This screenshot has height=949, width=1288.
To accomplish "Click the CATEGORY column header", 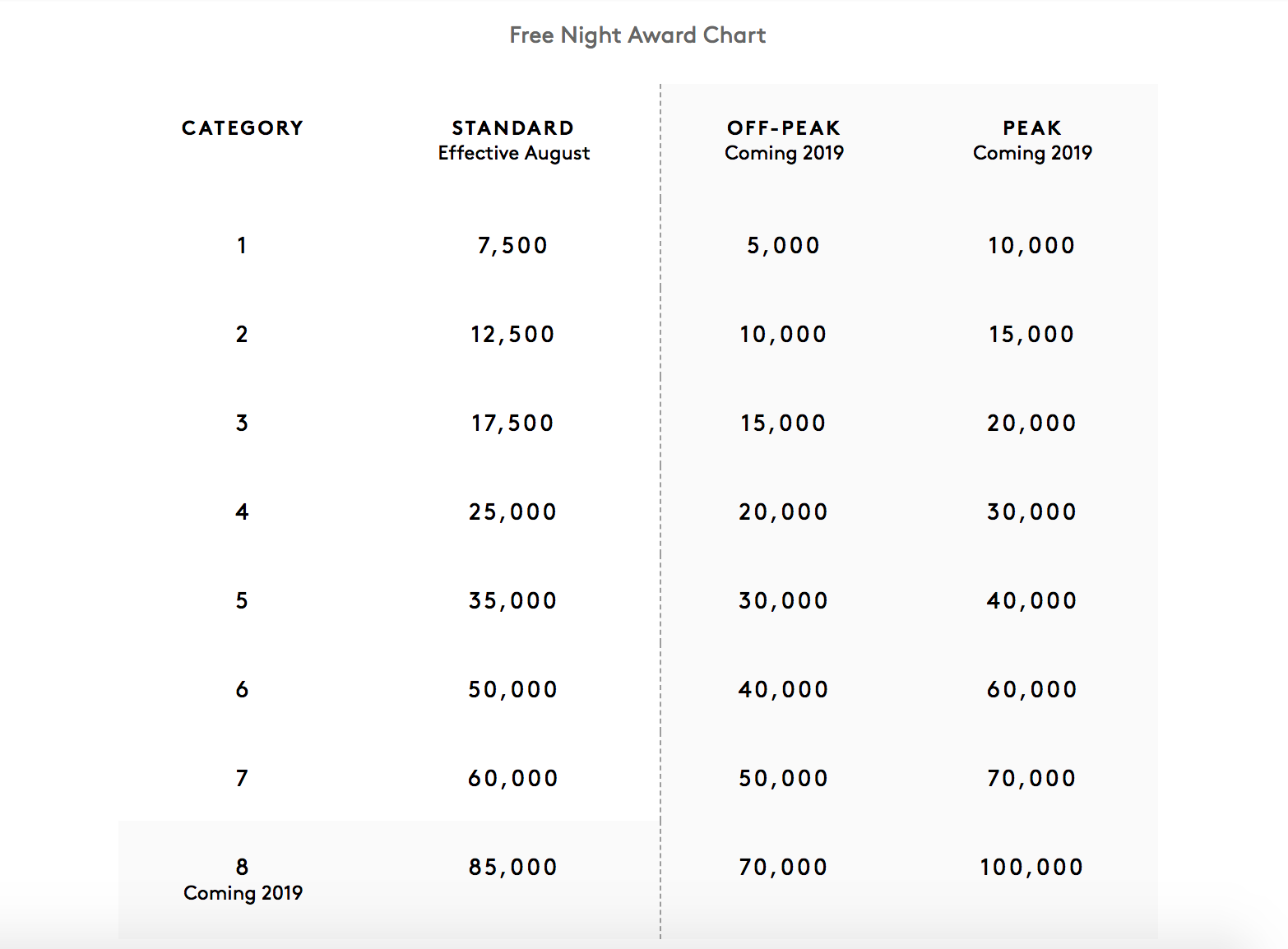I will point(243,128).
